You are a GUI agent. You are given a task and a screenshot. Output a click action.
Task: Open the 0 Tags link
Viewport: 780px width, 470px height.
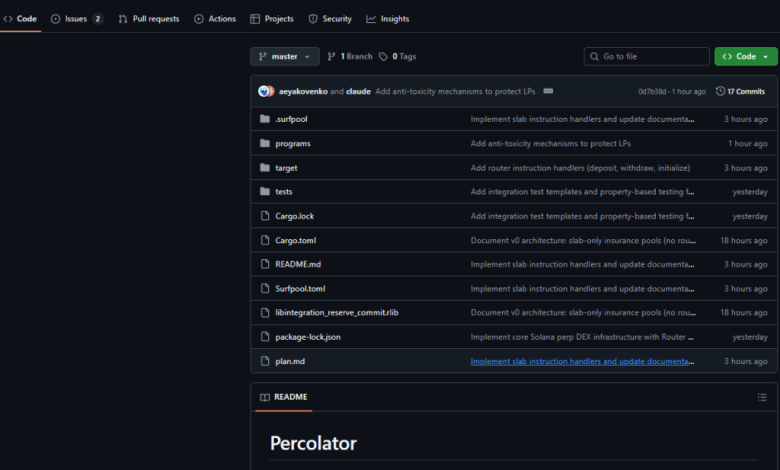[x=398, y=57]
